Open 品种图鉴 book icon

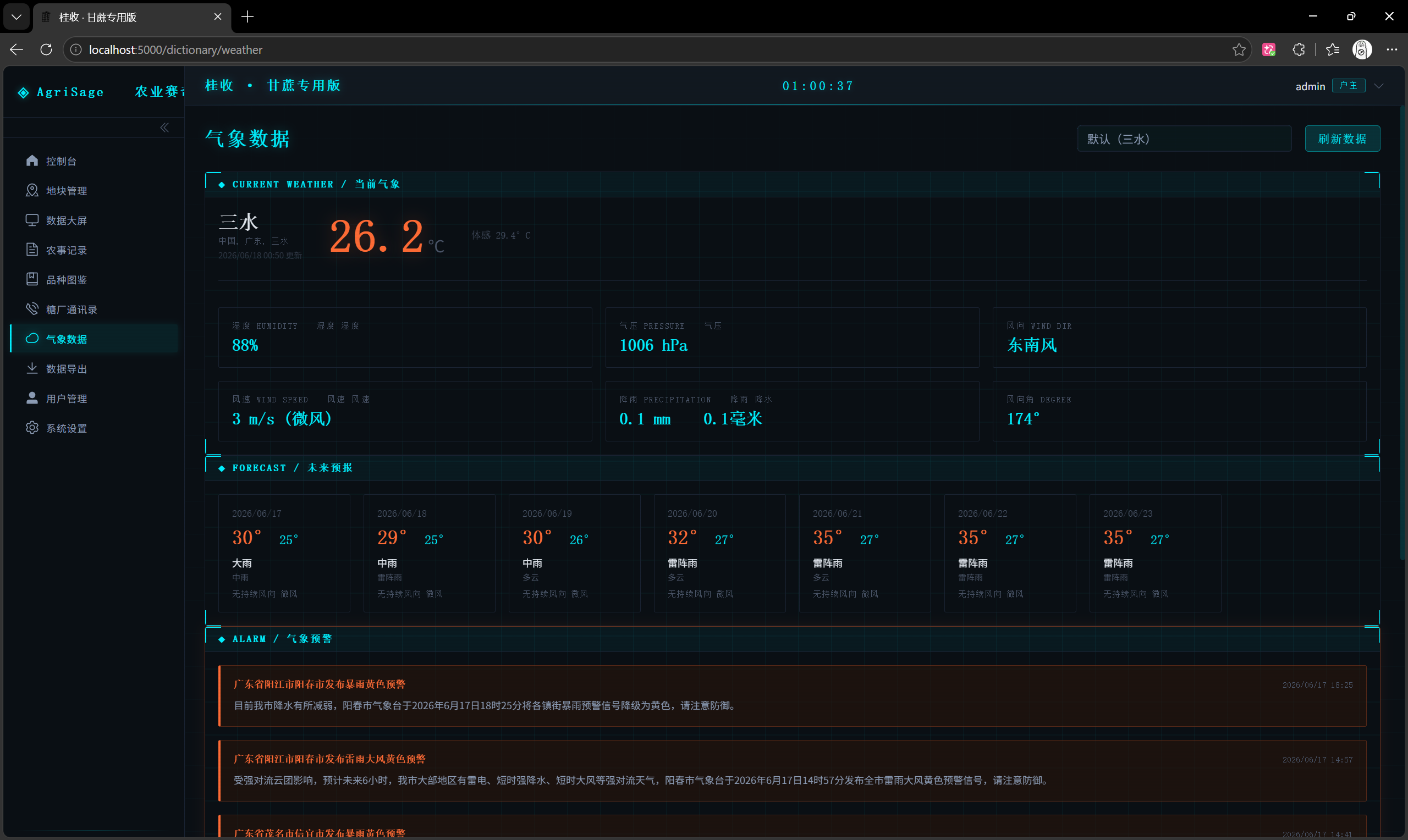(x=32, y=279)
